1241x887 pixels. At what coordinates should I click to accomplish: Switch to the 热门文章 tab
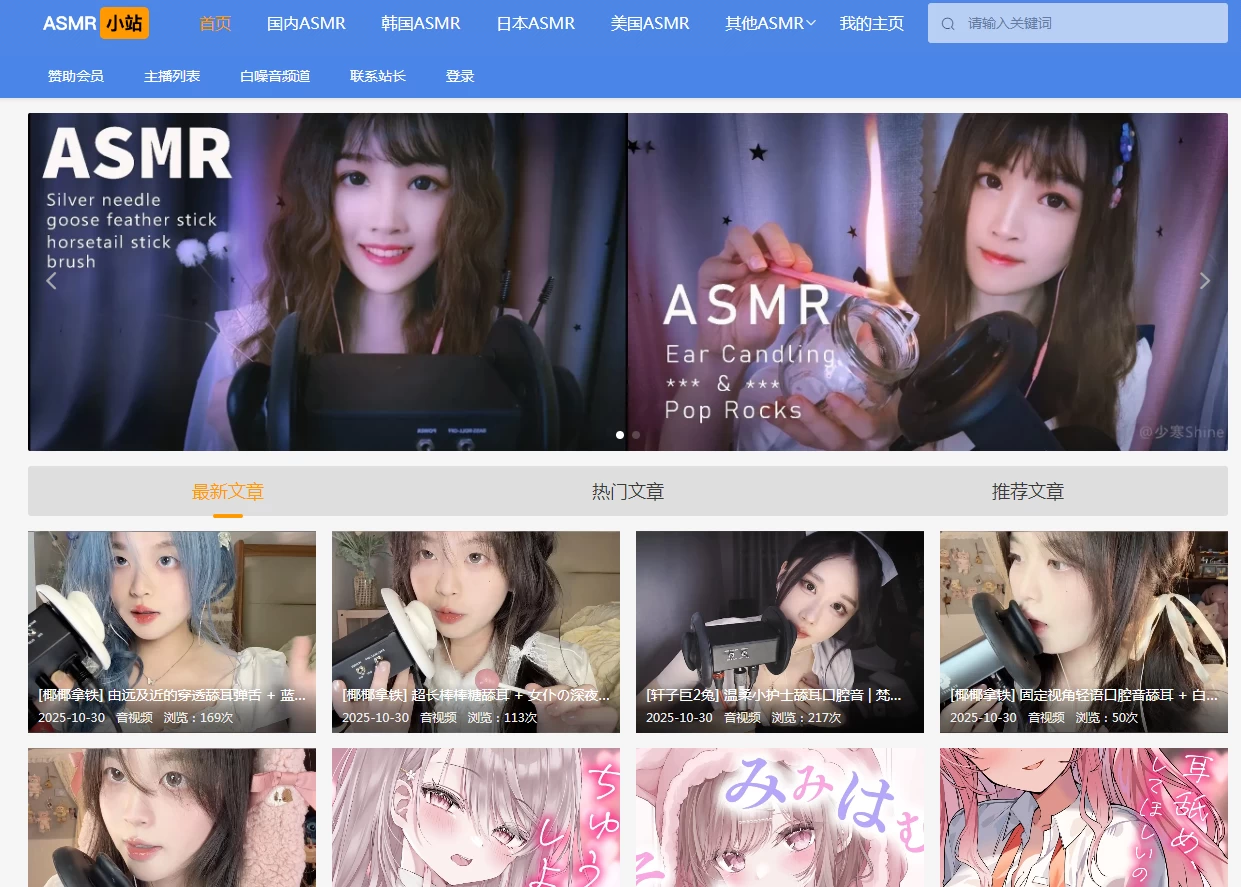point(627,491)
